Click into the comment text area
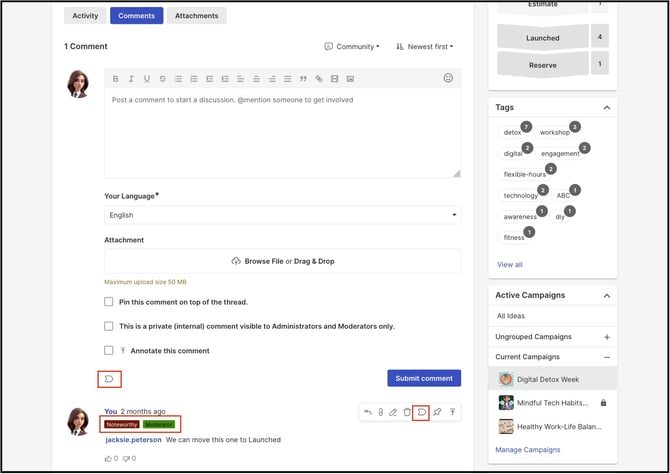The height and width of the screenshot is (474, 670). [x=282, y=132]
